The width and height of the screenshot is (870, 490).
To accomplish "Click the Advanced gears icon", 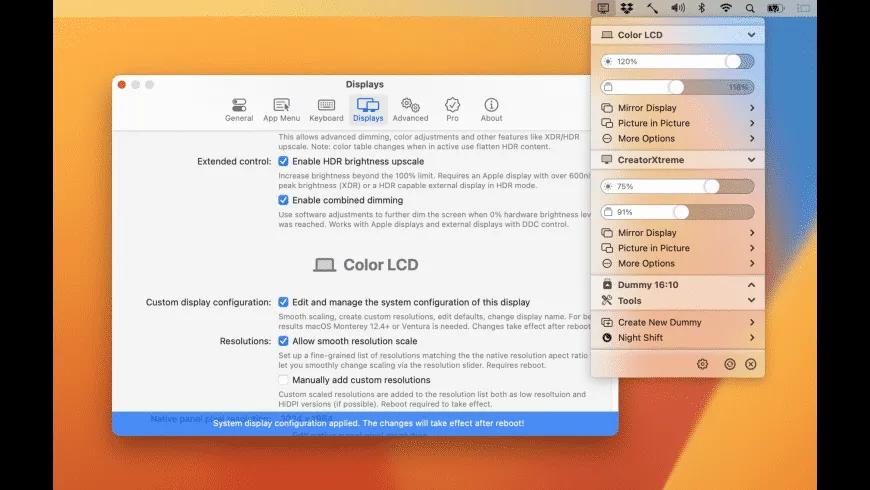I will (x=410, y=109).
